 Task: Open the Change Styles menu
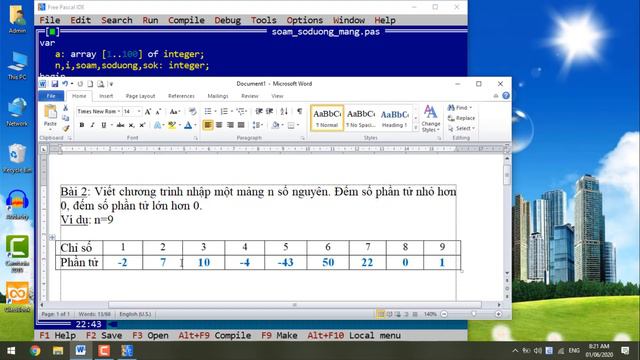431,118
